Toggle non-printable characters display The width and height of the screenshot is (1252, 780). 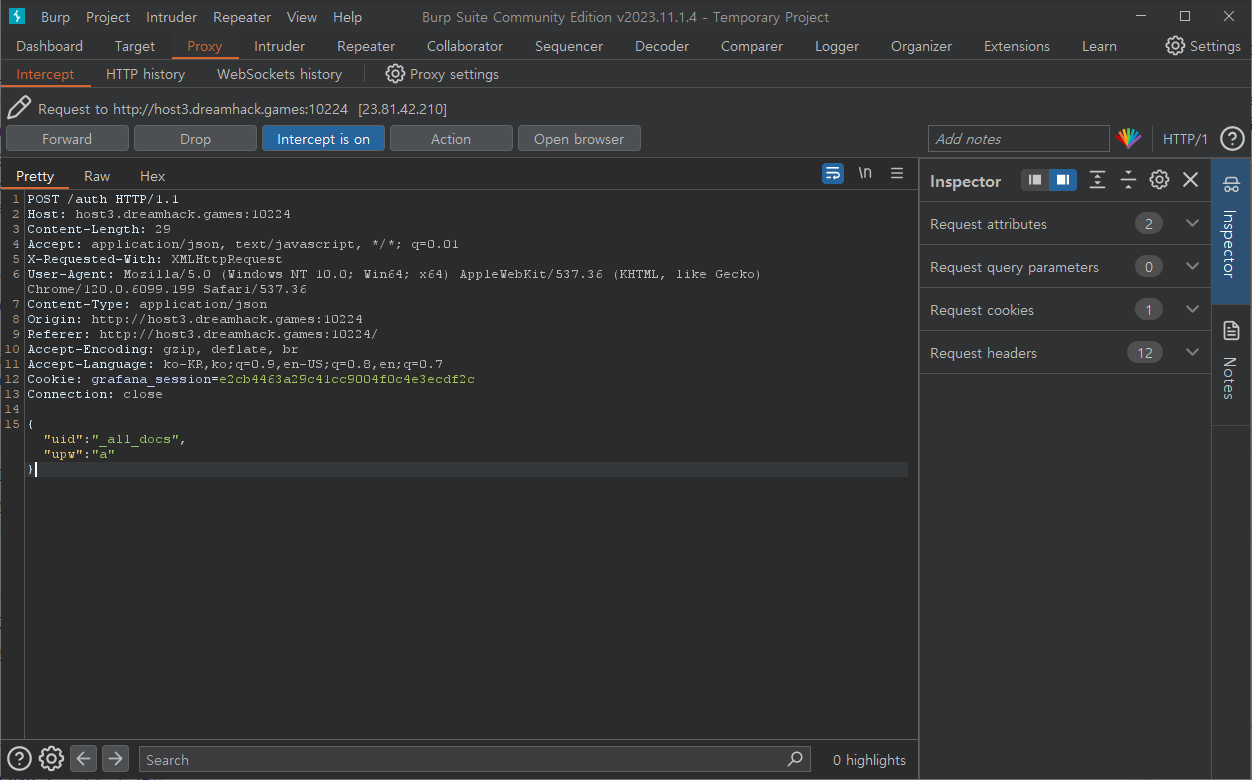click(865, 173)
